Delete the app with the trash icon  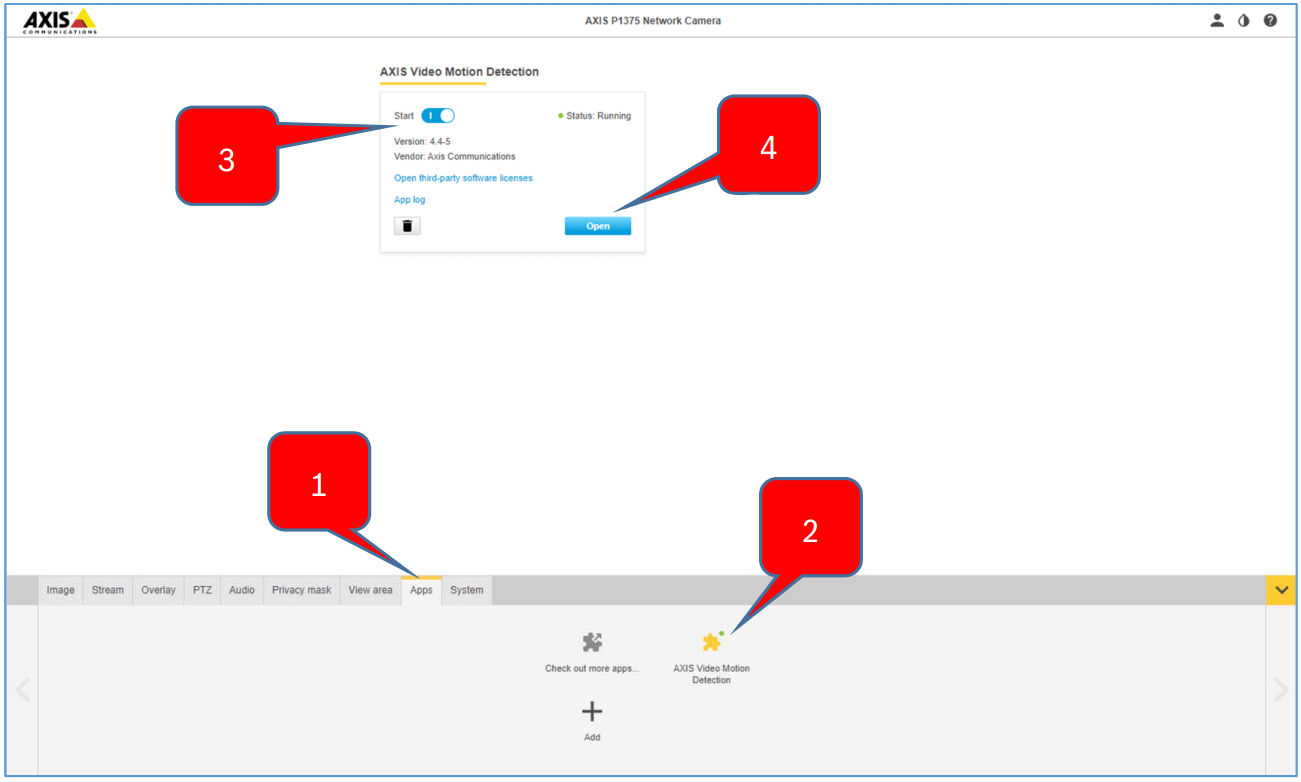pos(407,226)
